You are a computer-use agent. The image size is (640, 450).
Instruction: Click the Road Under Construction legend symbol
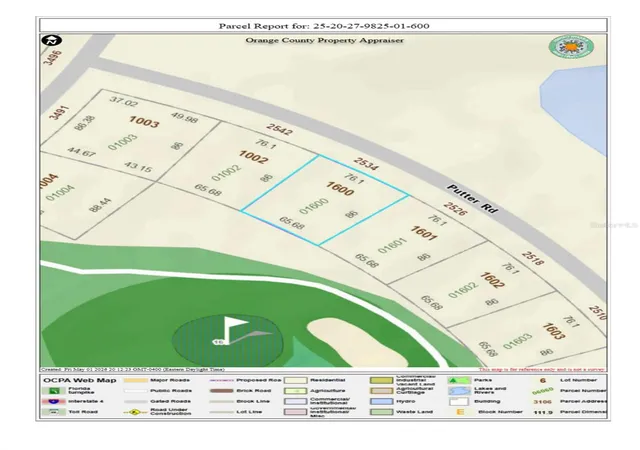point(136,412)
